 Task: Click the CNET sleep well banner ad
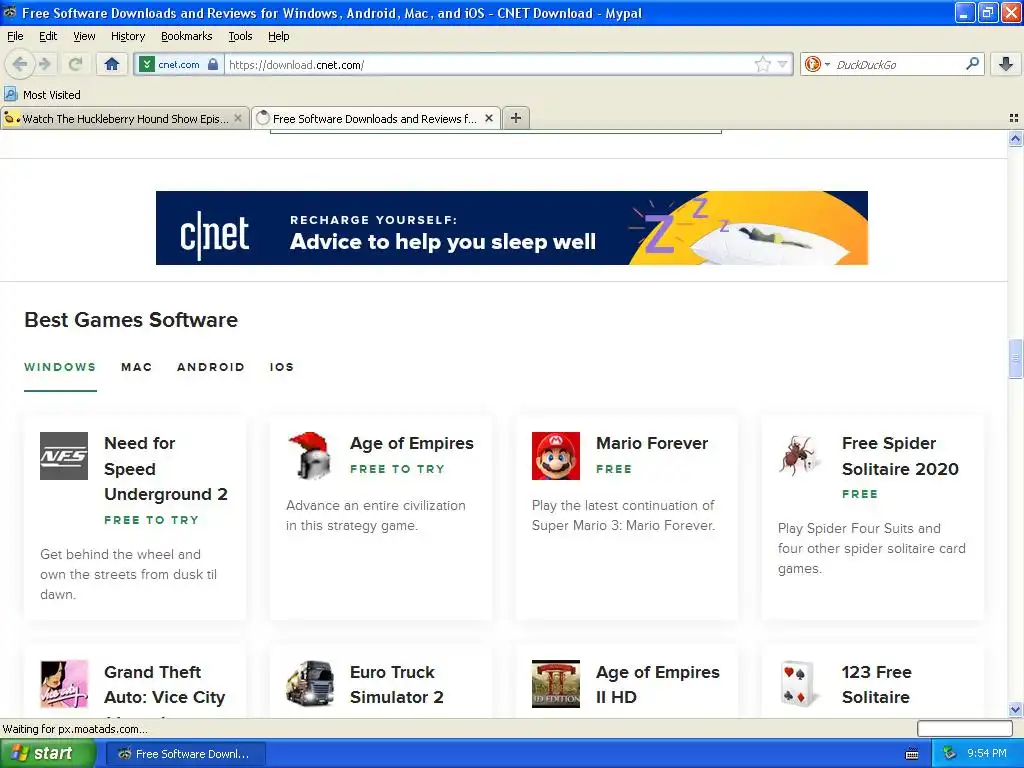click(x=511, y=228)
